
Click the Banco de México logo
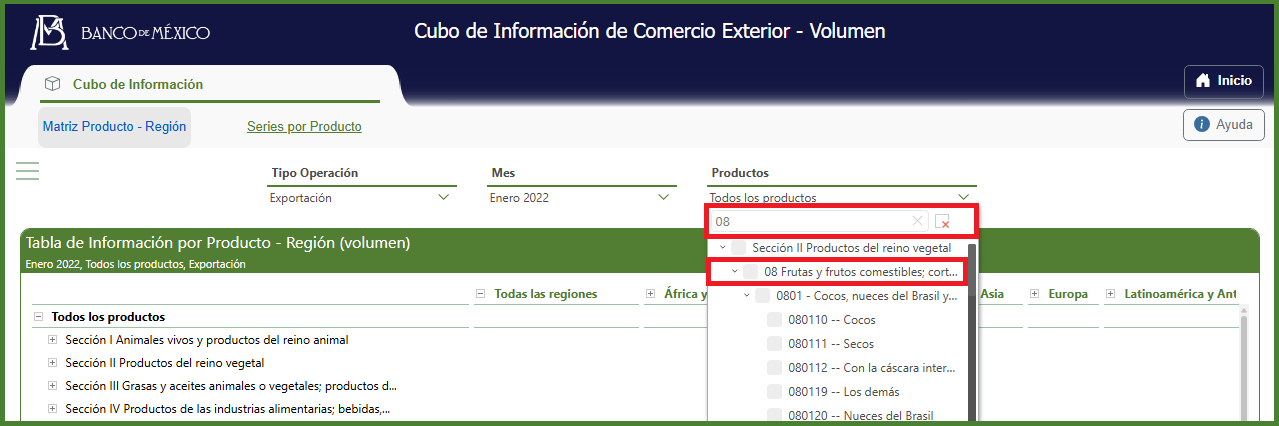(x=119, y=33)
